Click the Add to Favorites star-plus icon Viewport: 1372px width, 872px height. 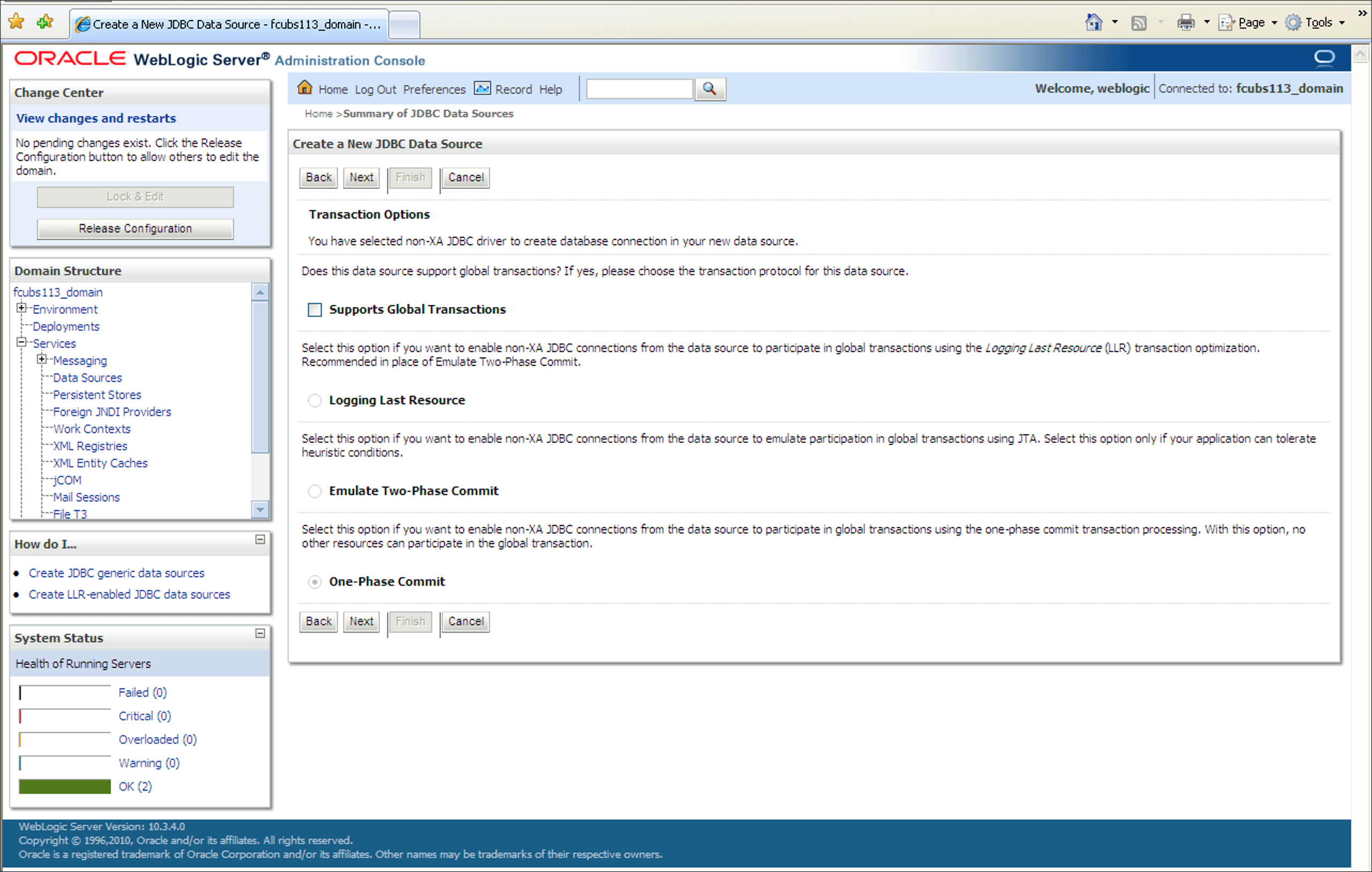click(x=44, y=22)
